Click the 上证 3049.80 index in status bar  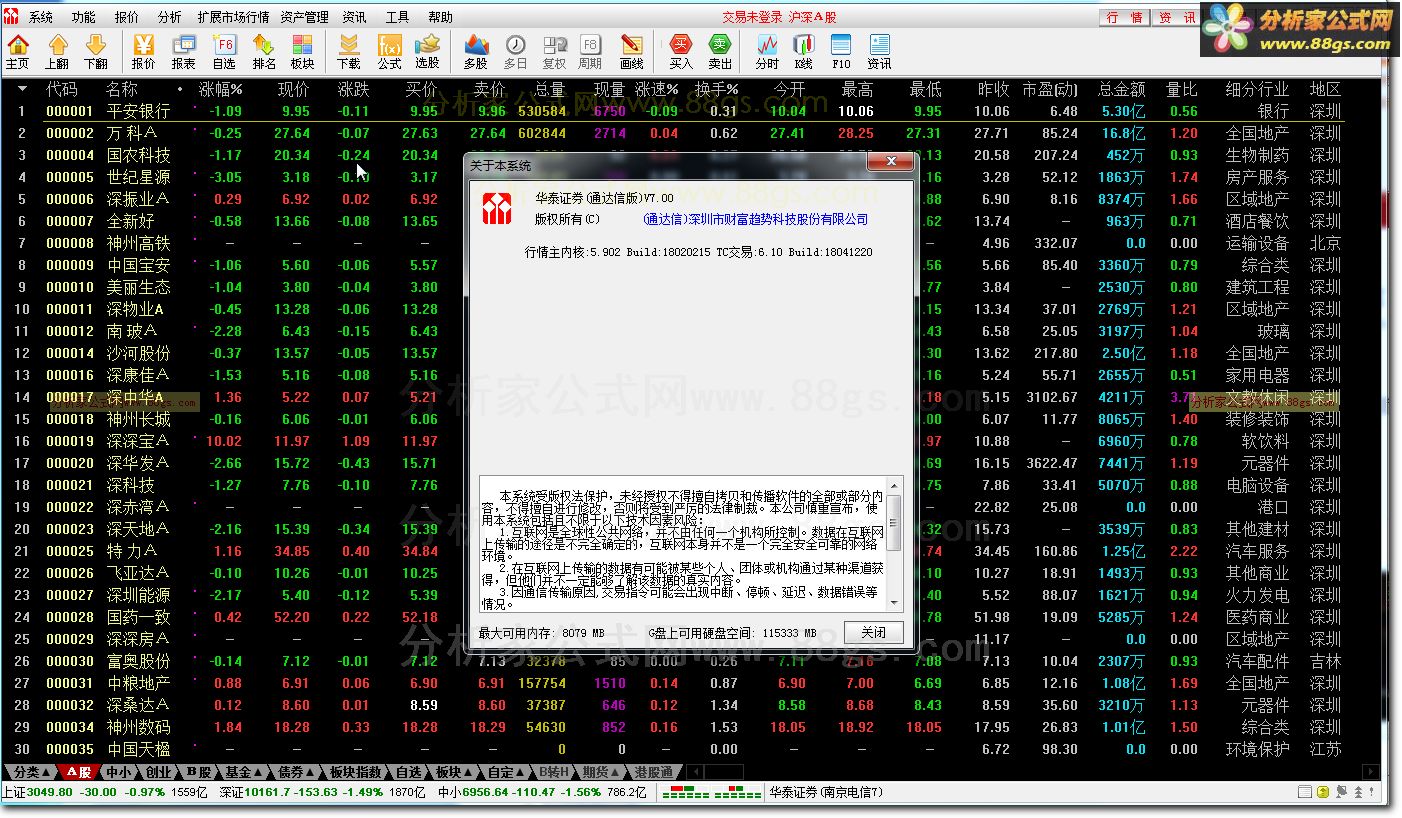[38, 792]
